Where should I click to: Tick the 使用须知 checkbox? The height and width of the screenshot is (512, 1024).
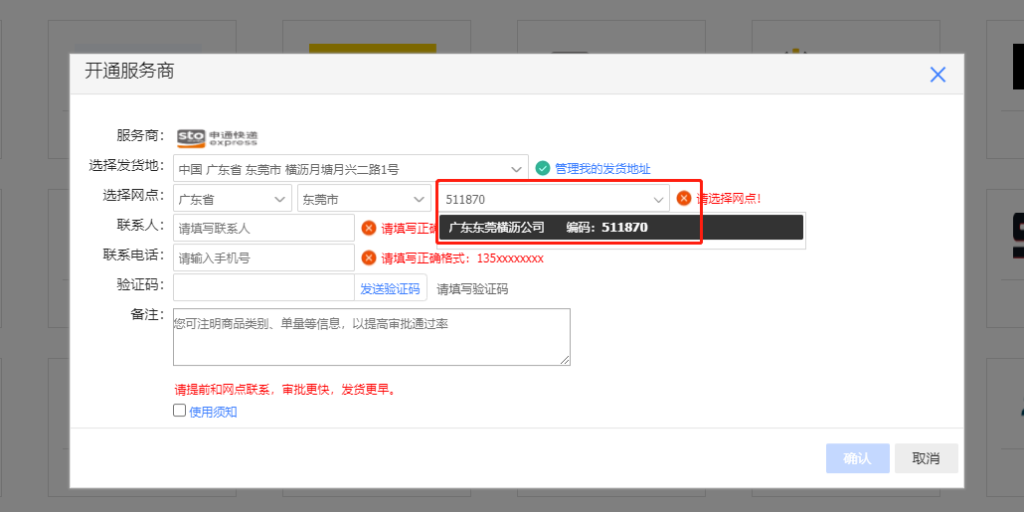coord(180,410)
